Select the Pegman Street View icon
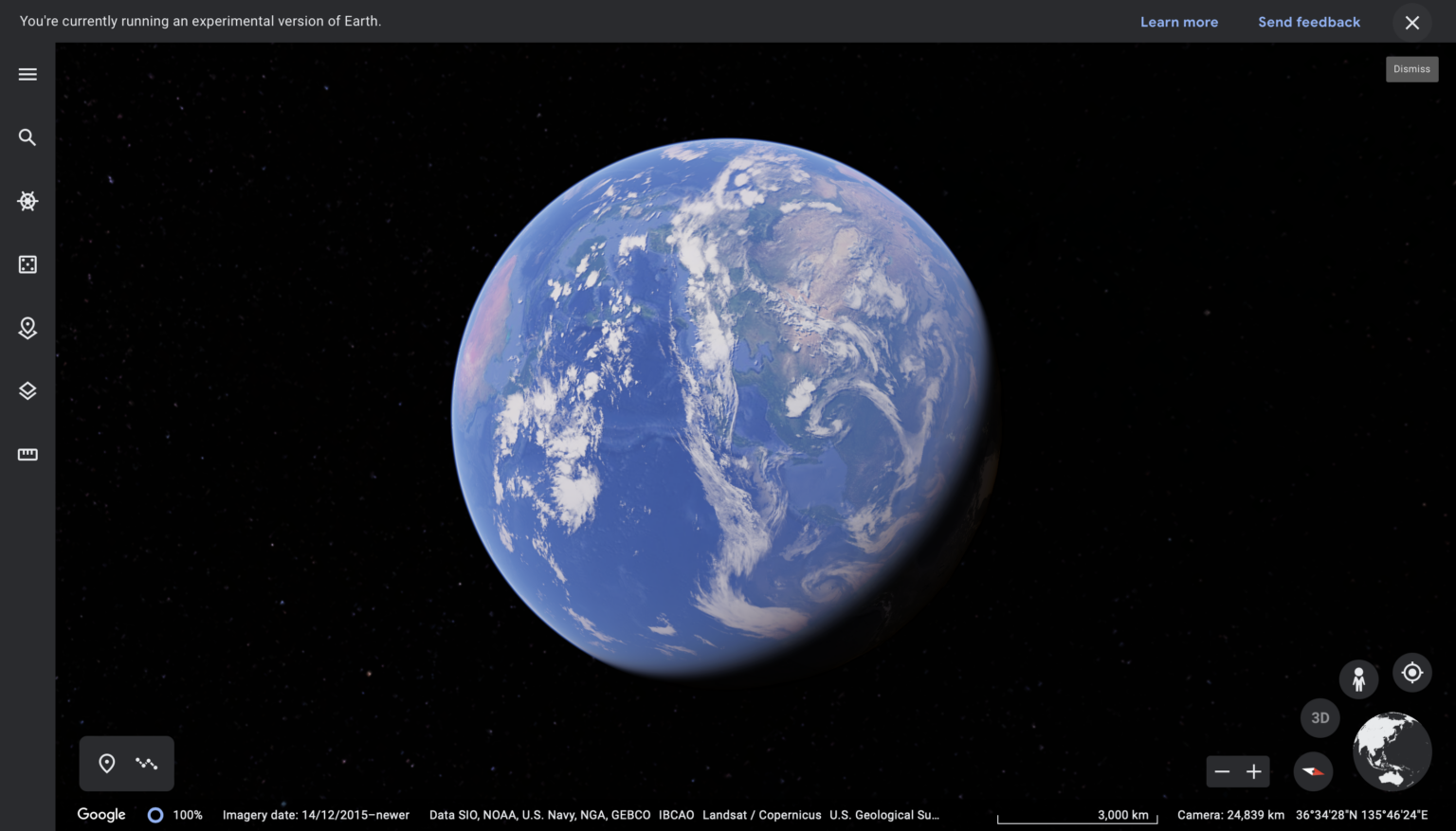This screenshot has height=831, width=1456. 1358,678
